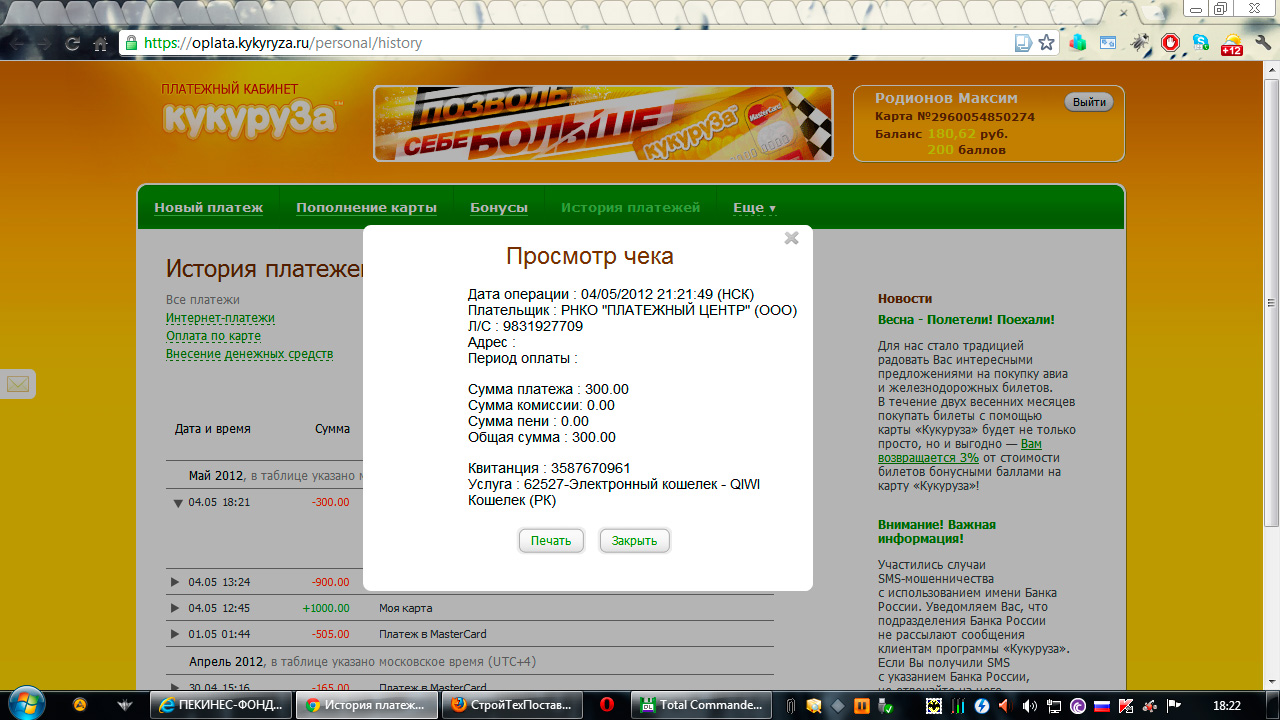Open the История платежей menu tab
This screenshot has height=720, width=1280.
[630, 208]
